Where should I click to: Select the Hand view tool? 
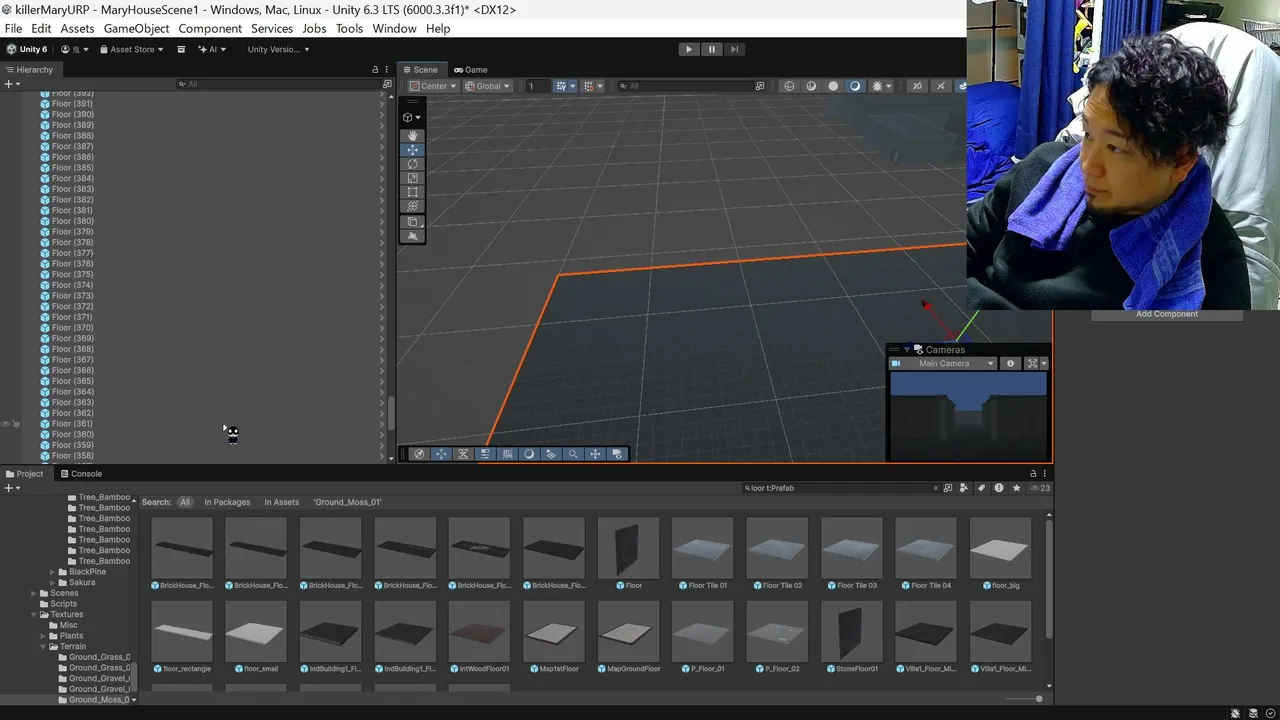tap(412, 136)
